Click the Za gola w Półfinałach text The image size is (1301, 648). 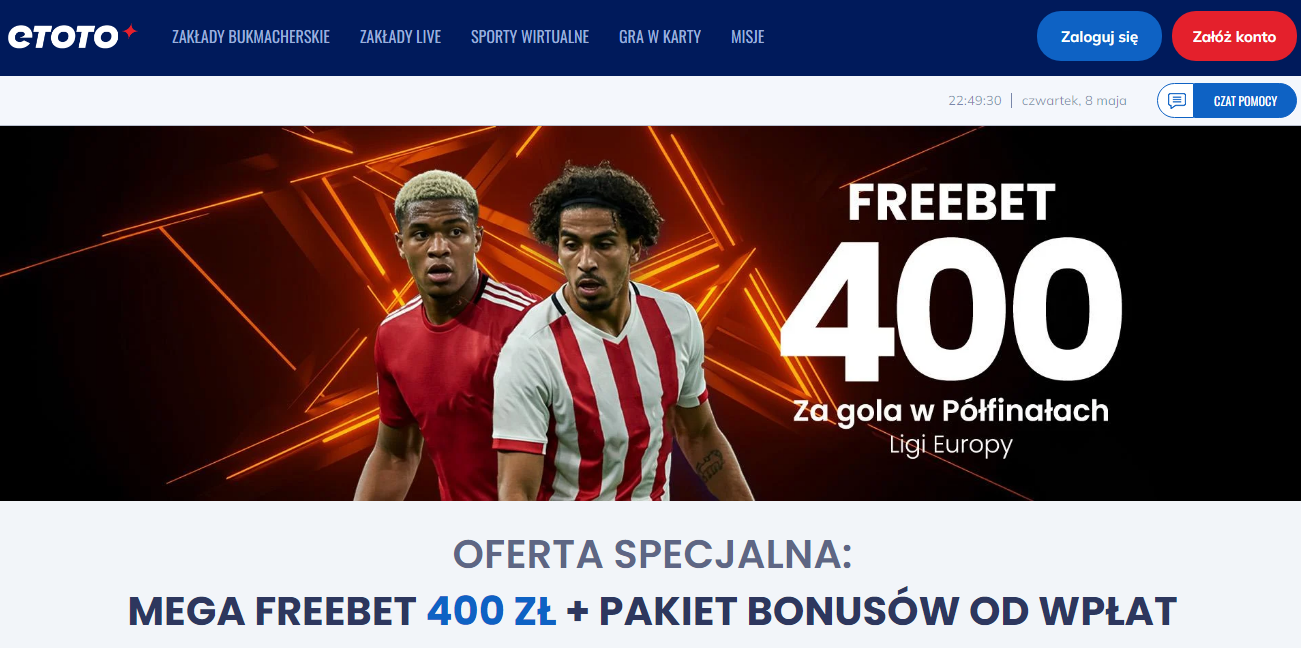951,410
